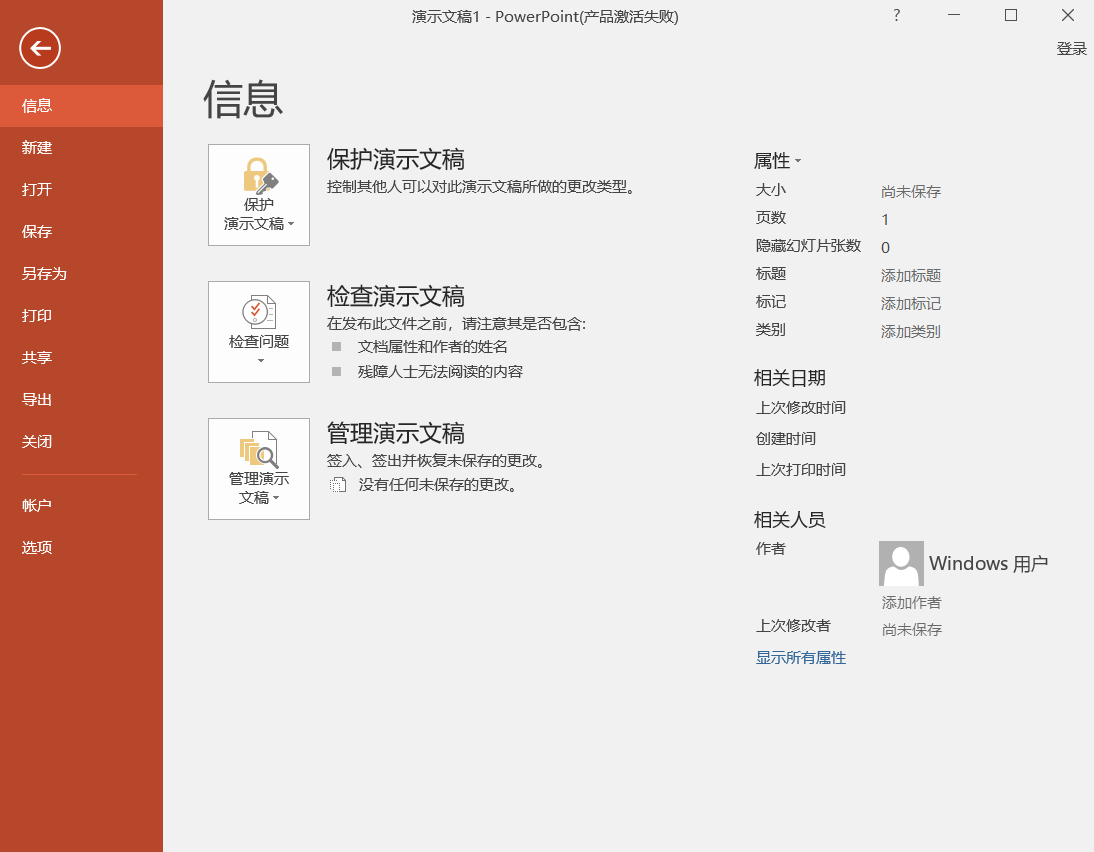Select 导出 in the sidebar
Image resolution: width=1094 pixels, height=852 pixels.
point(81,399)
